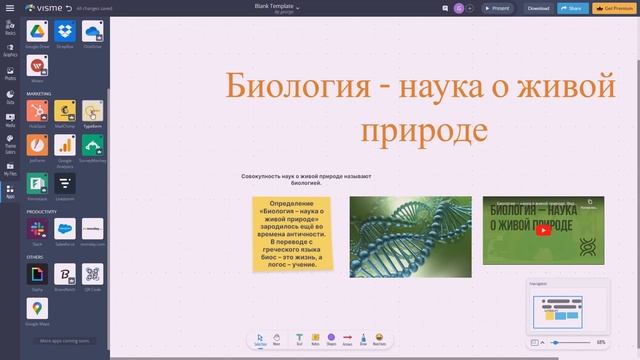Click "More apps coming soon" label
Screen dimensions: 640x360
[x=64, y=340]
